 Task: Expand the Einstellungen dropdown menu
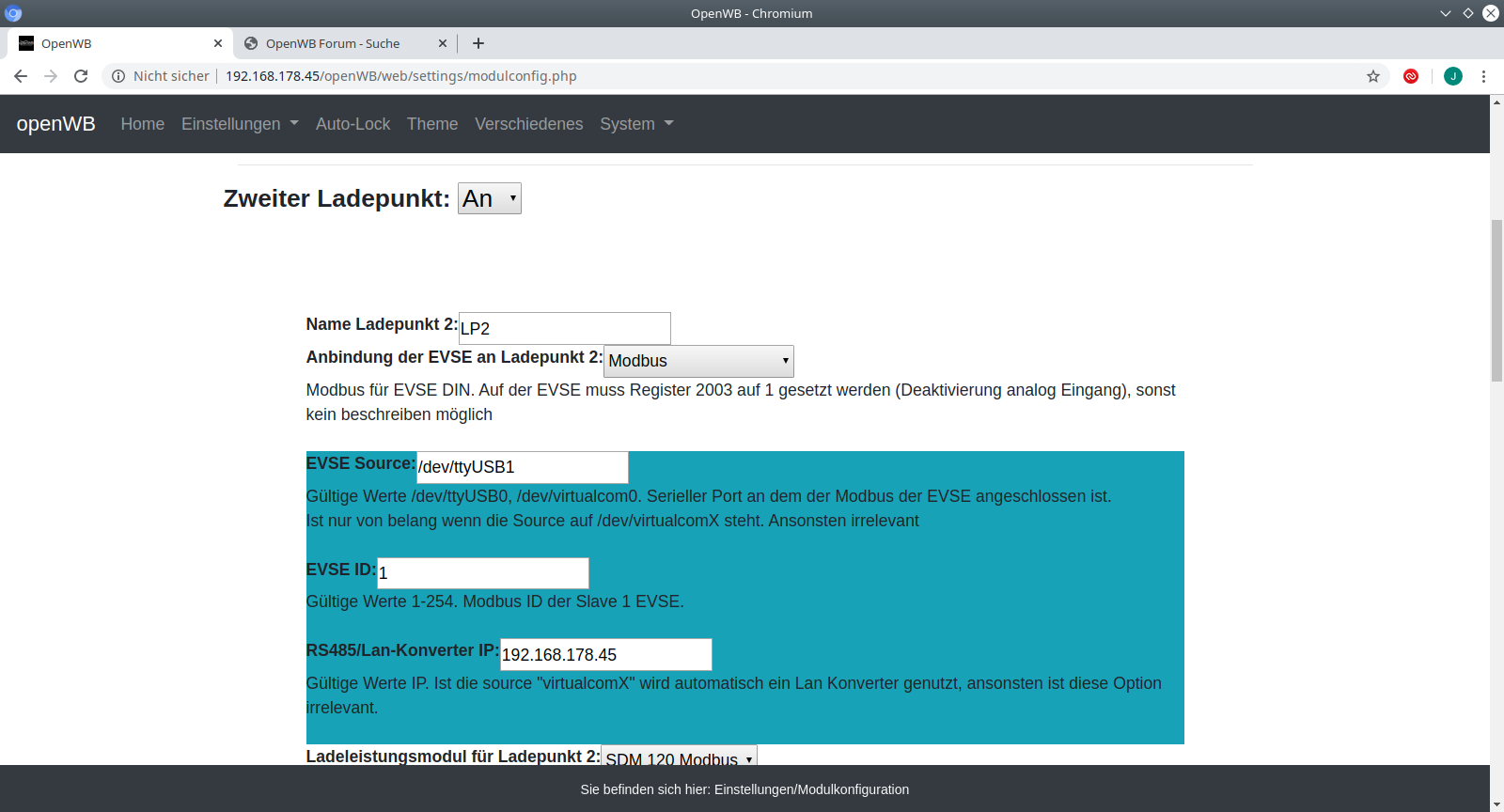[240, 124]
